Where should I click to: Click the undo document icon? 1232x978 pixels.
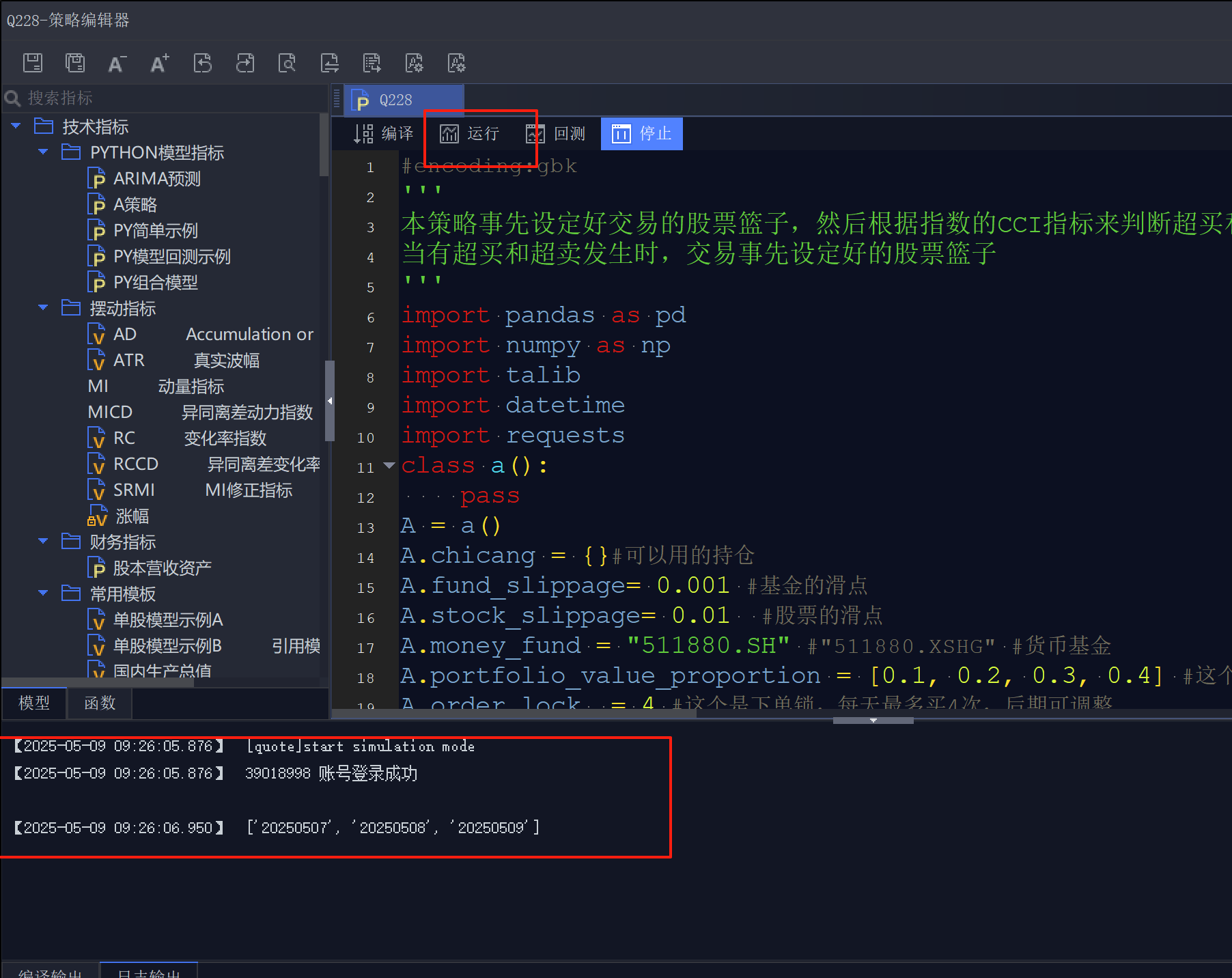(203, 63)
